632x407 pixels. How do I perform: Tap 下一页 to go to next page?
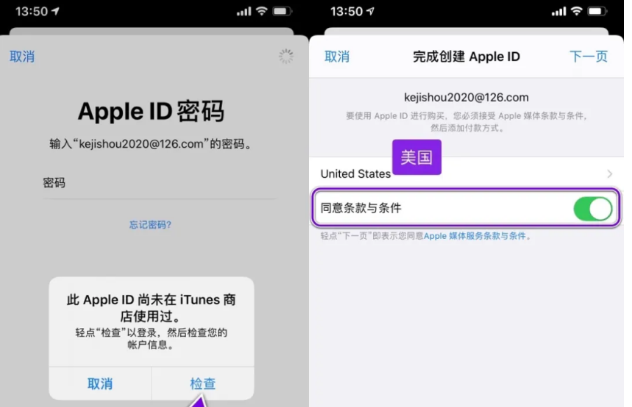pyautogui.click(x=588, y=56)
